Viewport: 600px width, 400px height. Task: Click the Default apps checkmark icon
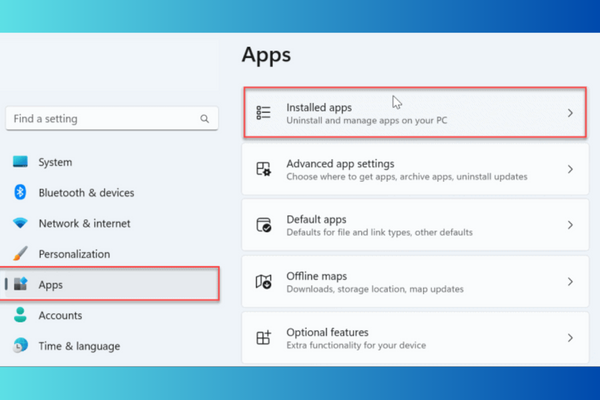pyautogui.click(x=263, y=225)
